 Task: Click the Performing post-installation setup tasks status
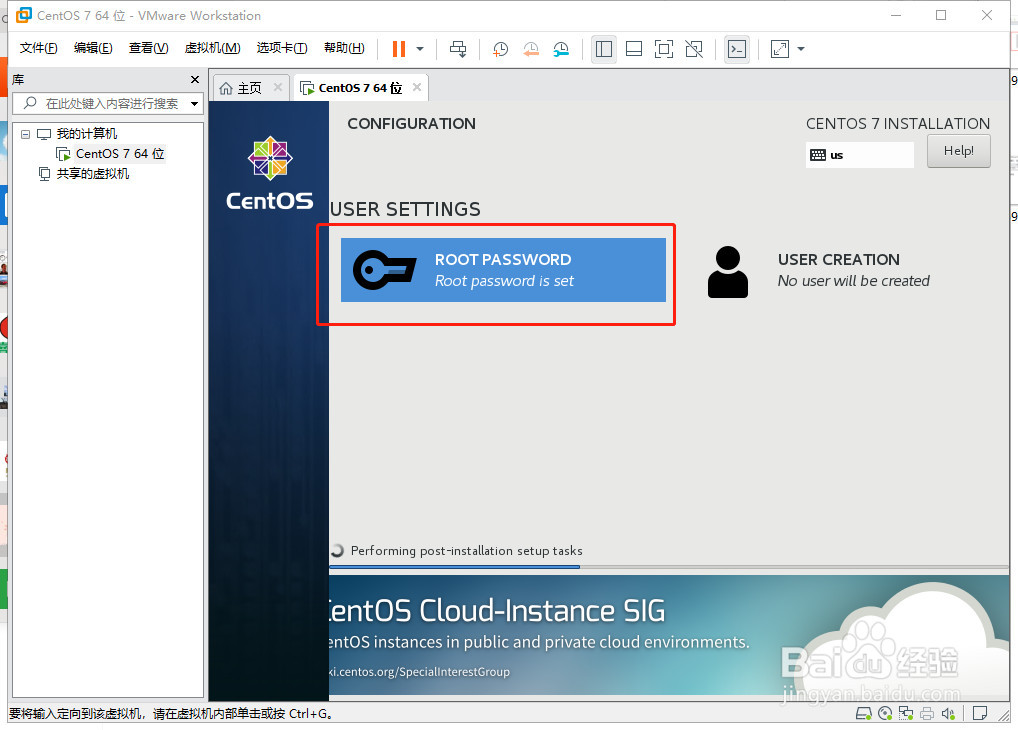click(466, 551)
